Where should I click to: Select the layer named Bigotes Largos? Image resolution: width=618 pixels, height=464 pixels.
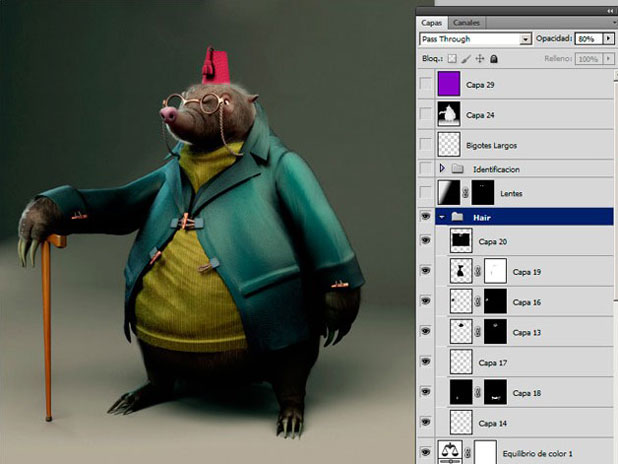tap(491, 146)
